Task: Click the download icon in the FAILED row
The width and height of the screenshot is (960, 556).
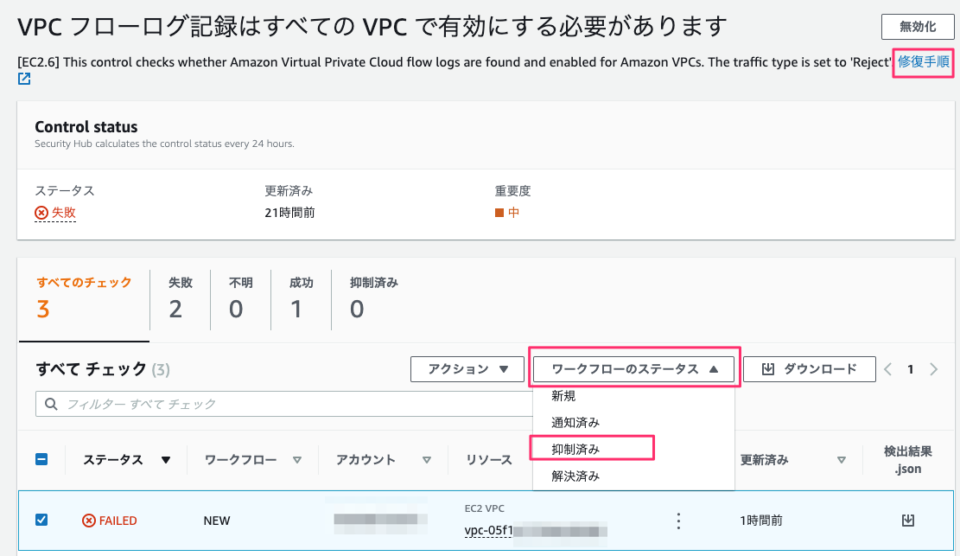Action: [908, 520]
